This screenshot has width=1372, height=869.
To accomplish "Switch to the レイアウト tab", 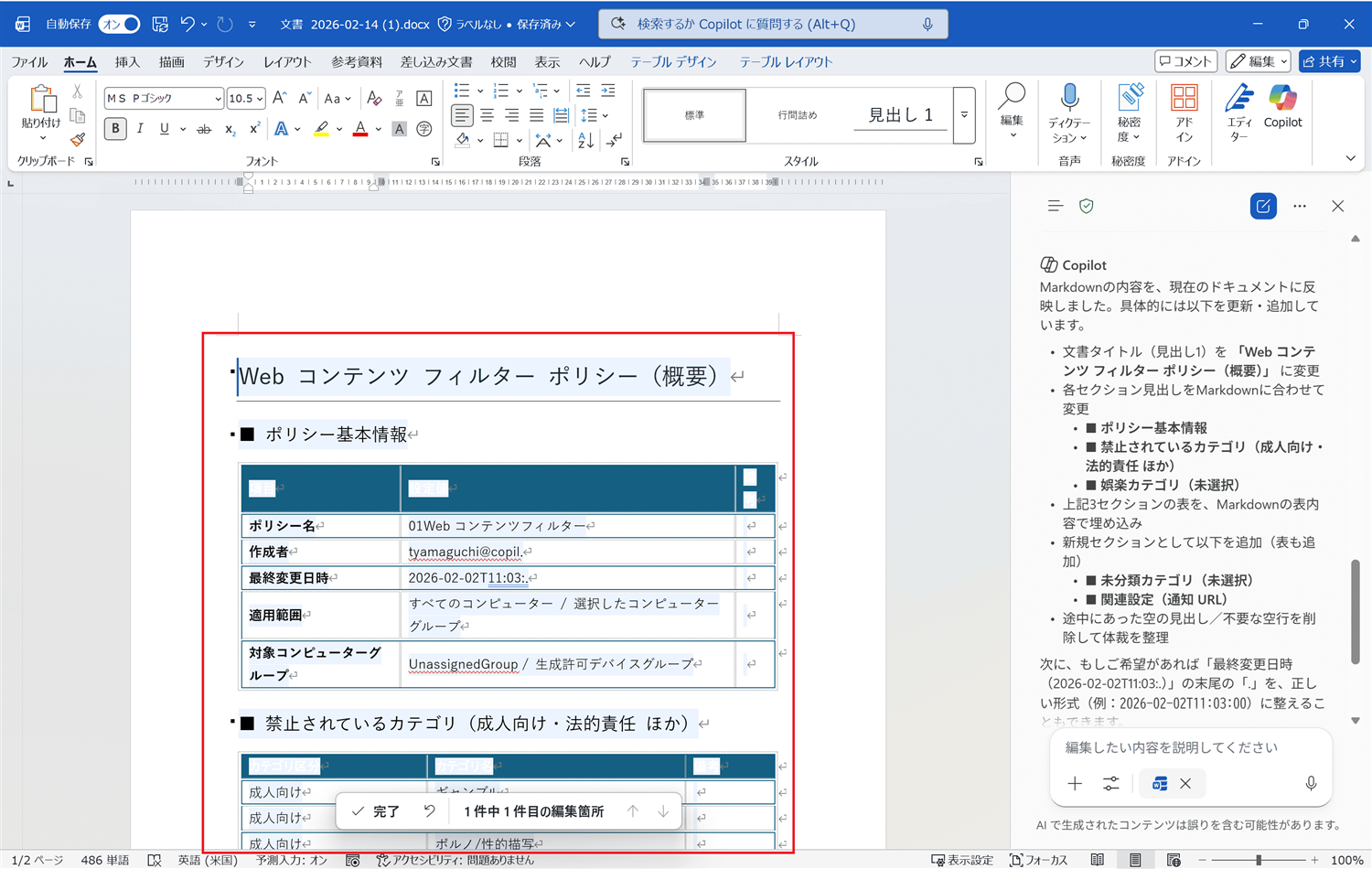I will coord(287,62).
